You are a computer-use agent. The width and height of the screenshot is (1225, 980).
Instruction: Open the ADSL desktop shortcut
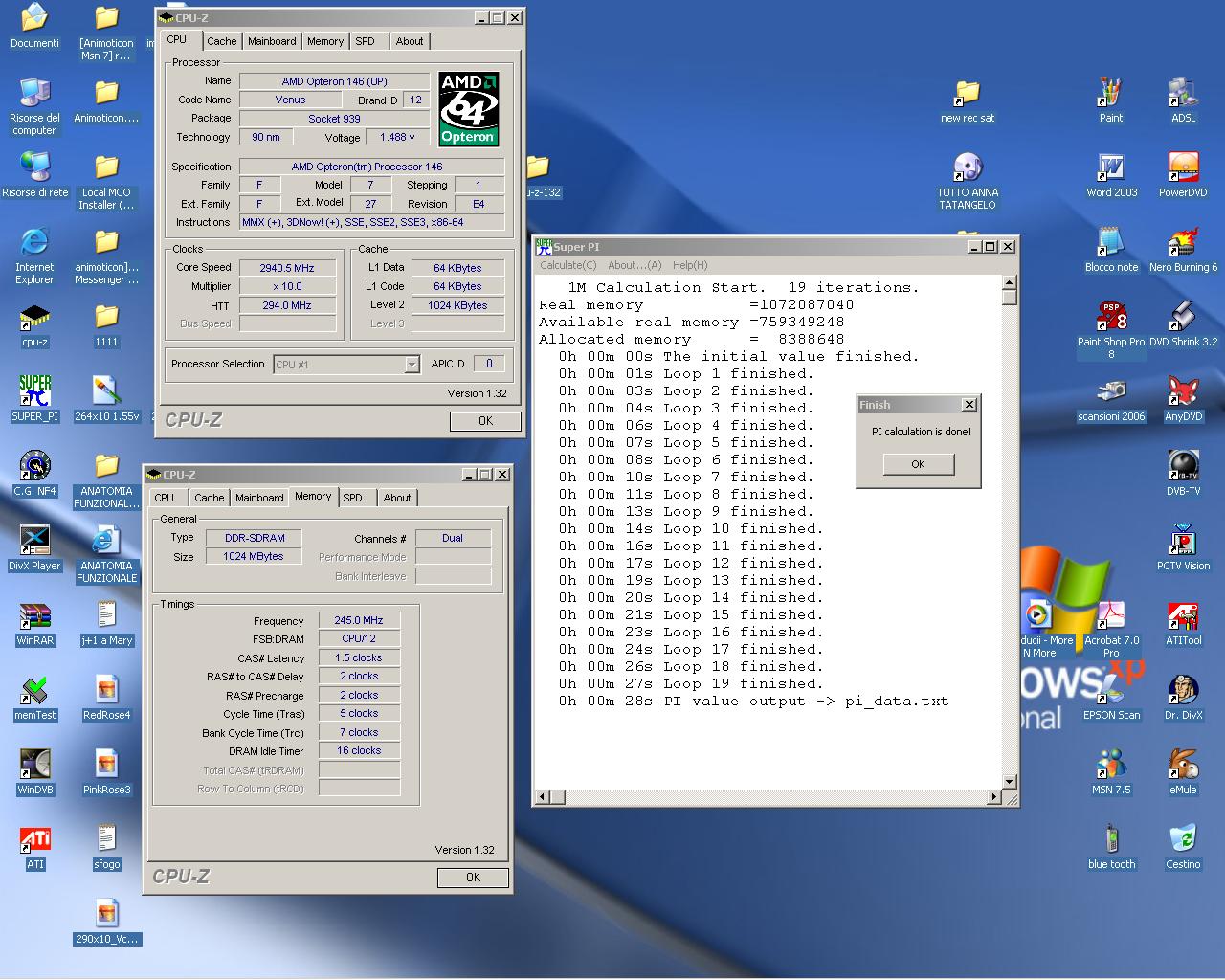[x=1183, y=100]
